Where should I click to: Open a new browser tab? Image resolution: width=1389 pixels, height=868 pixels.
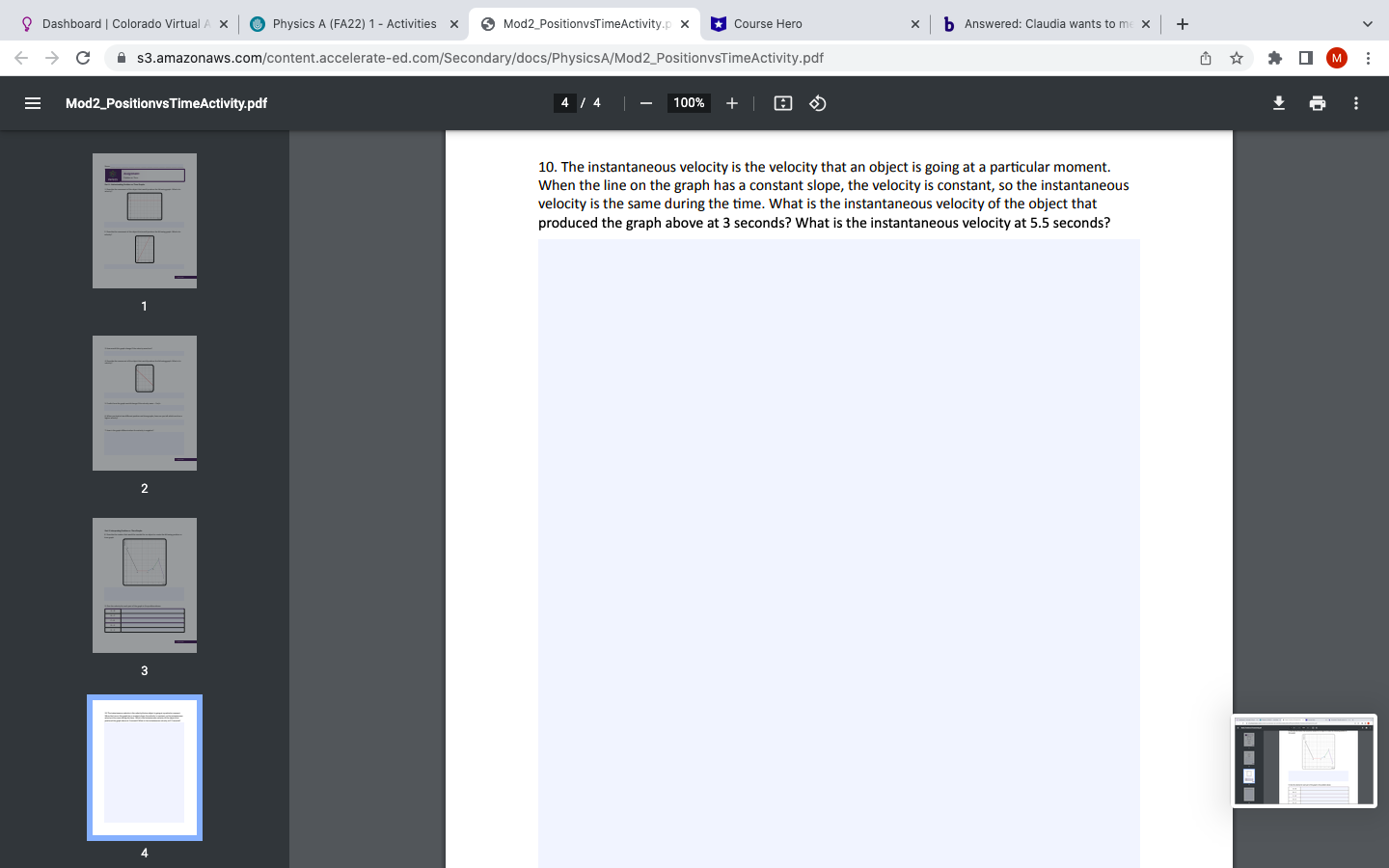1183,24
